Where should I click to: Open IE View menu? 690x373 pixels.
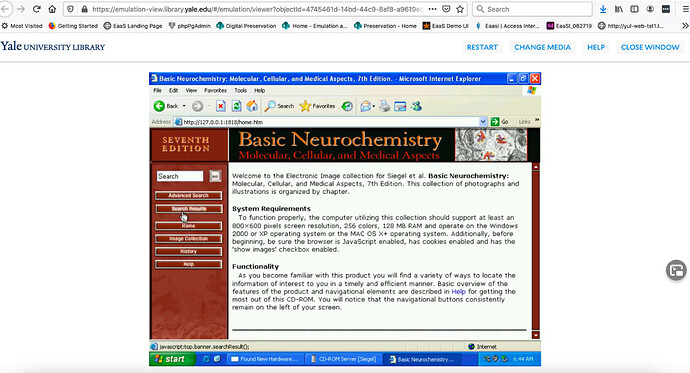[x=191, y=90]
